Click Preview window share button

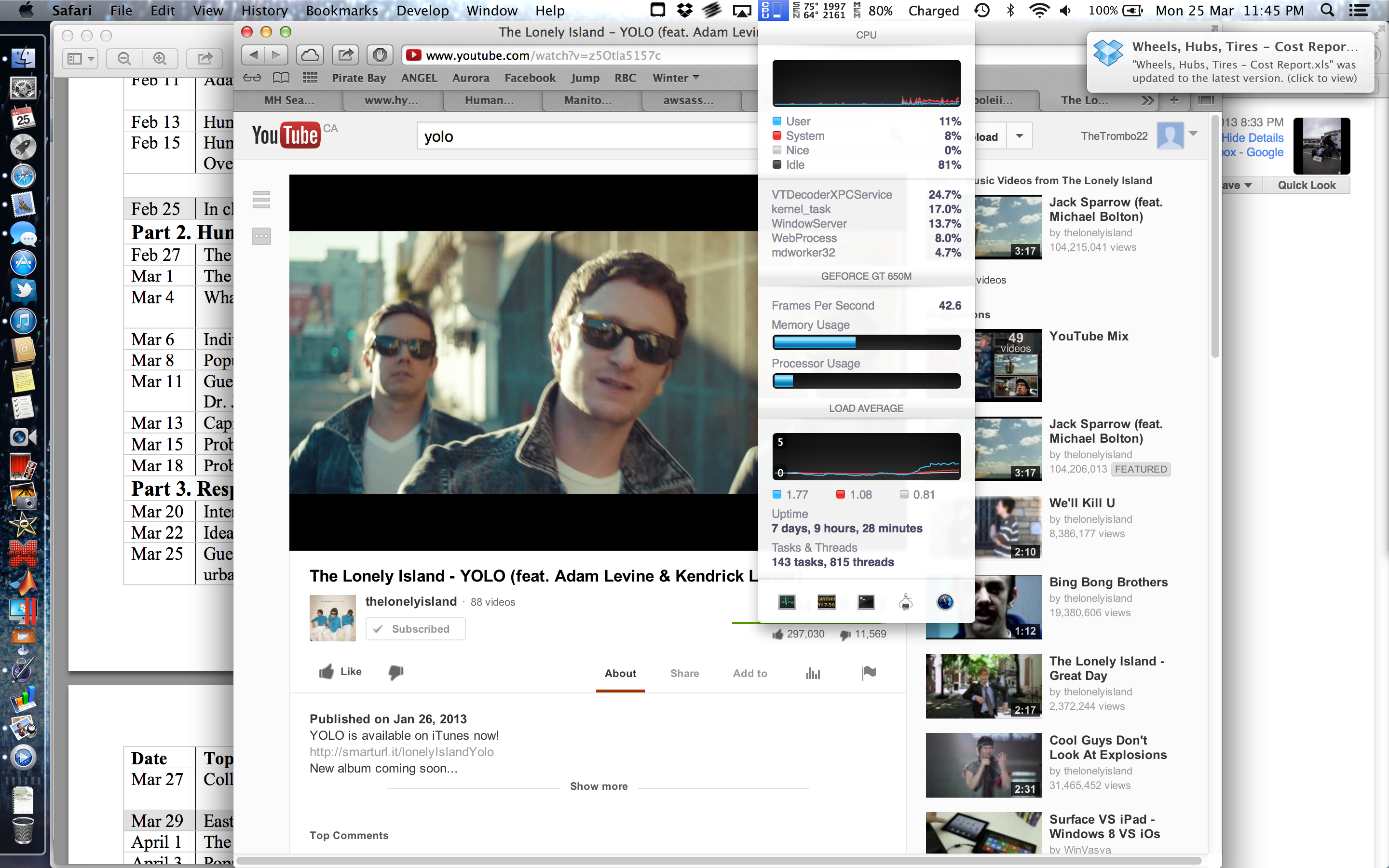pyautogui.click(x=205, y=58)
